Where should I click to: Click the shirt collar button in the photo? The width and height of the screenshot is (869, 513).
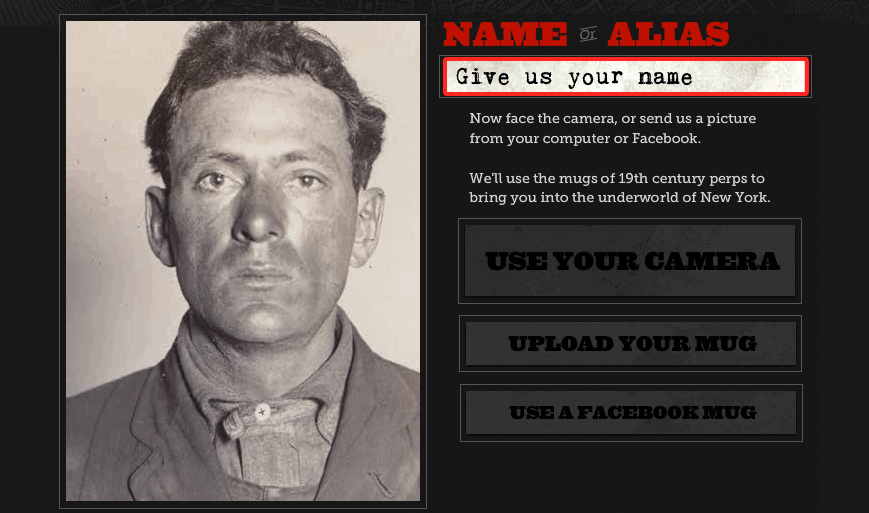(x=262, y=411)
